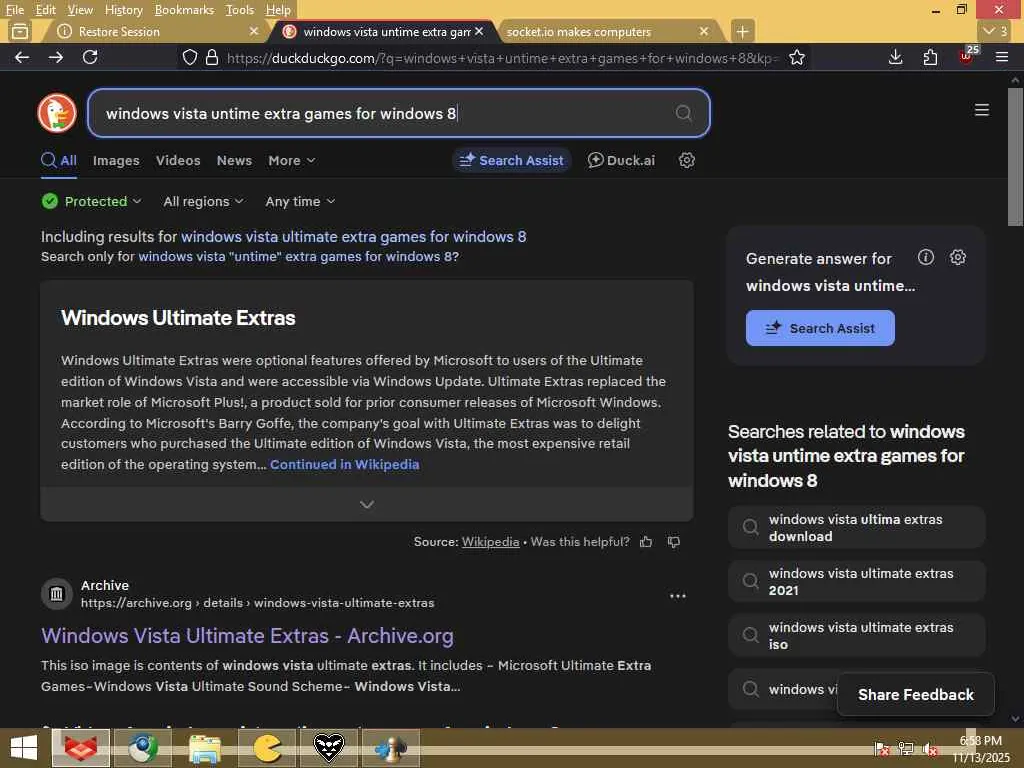Expand the More search categories dropdown
Viewport: 1024px width, 768px height.
click(291, 160)
